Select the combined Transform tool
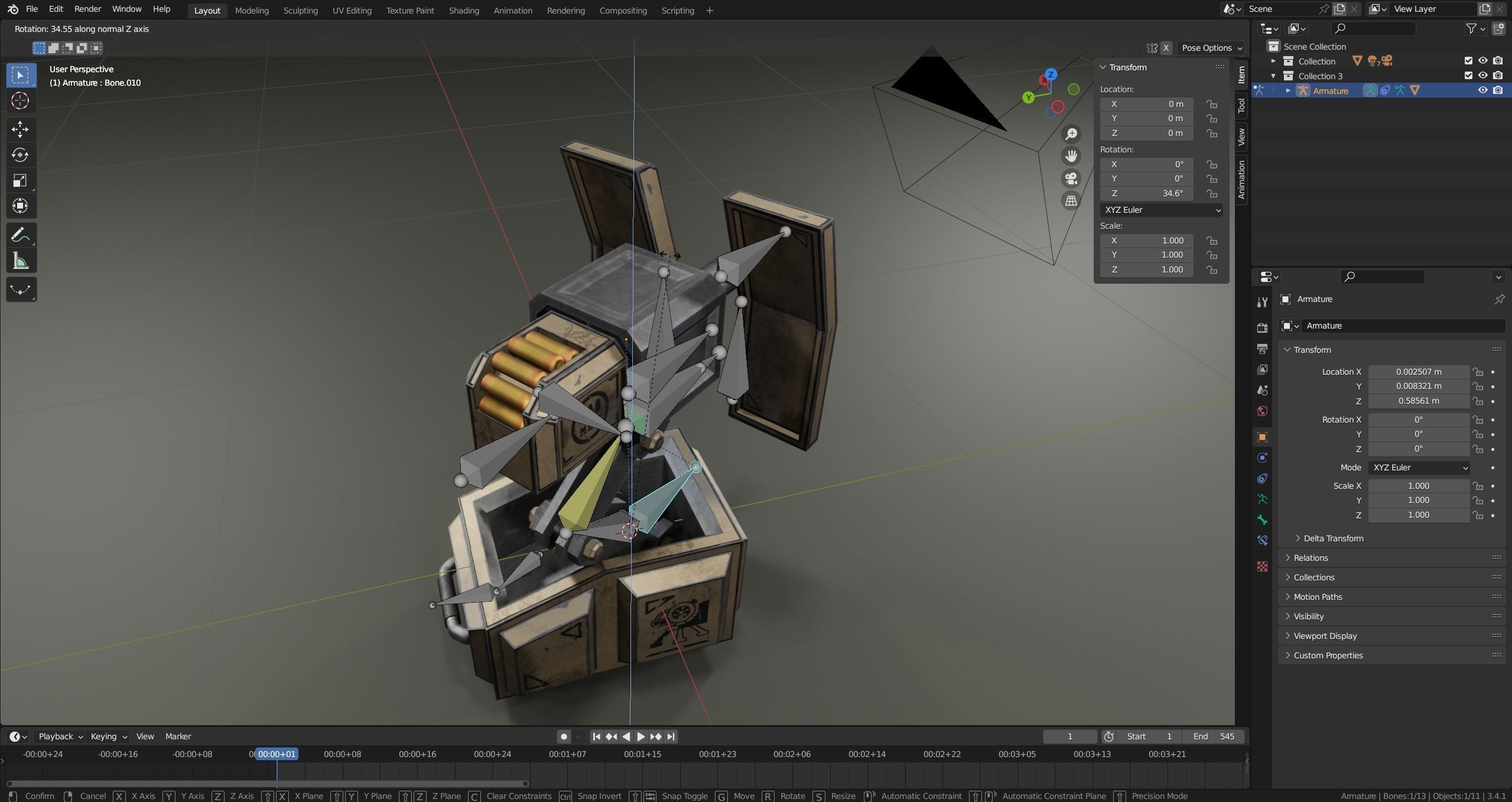1512x802 pixels. click(21, 206)
